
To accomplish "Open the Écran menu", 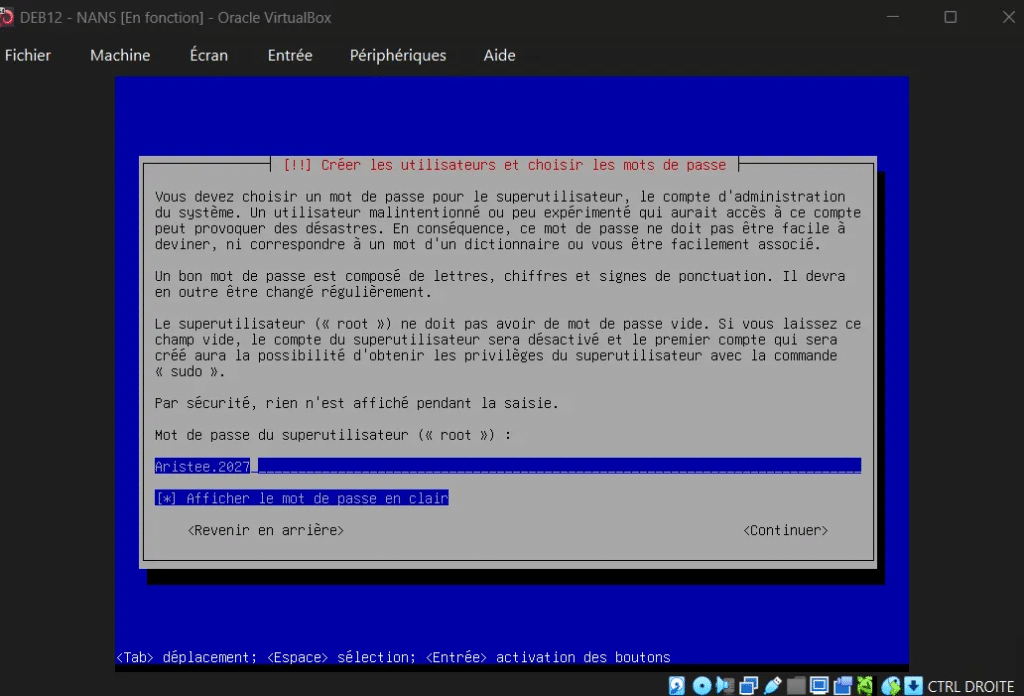I will click(209, 55).
